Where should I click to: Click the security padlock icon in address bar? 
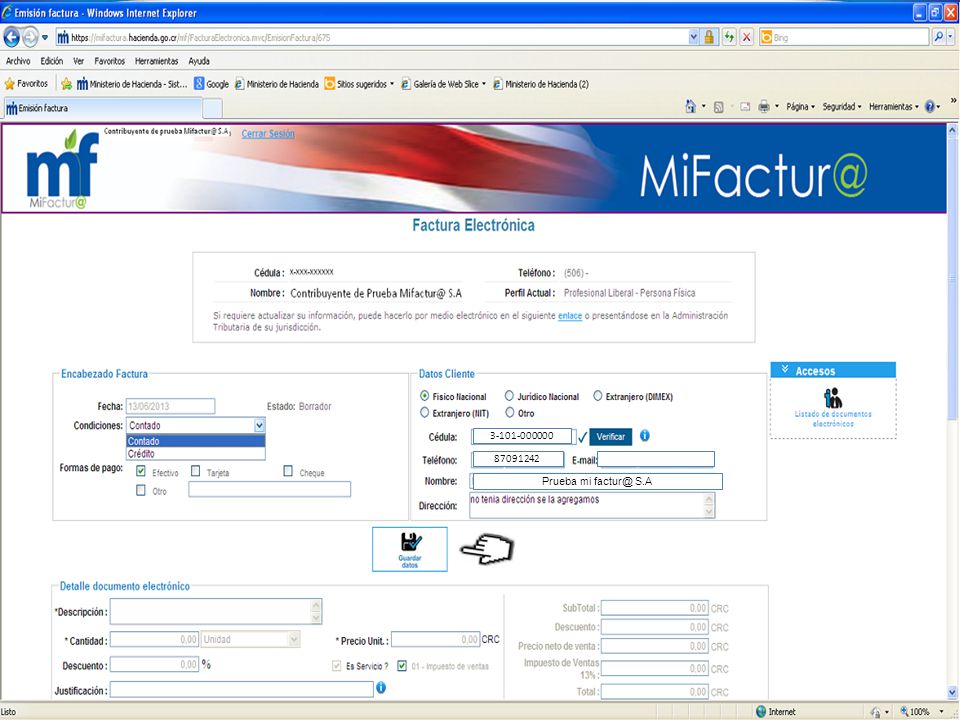pos(709,37)
